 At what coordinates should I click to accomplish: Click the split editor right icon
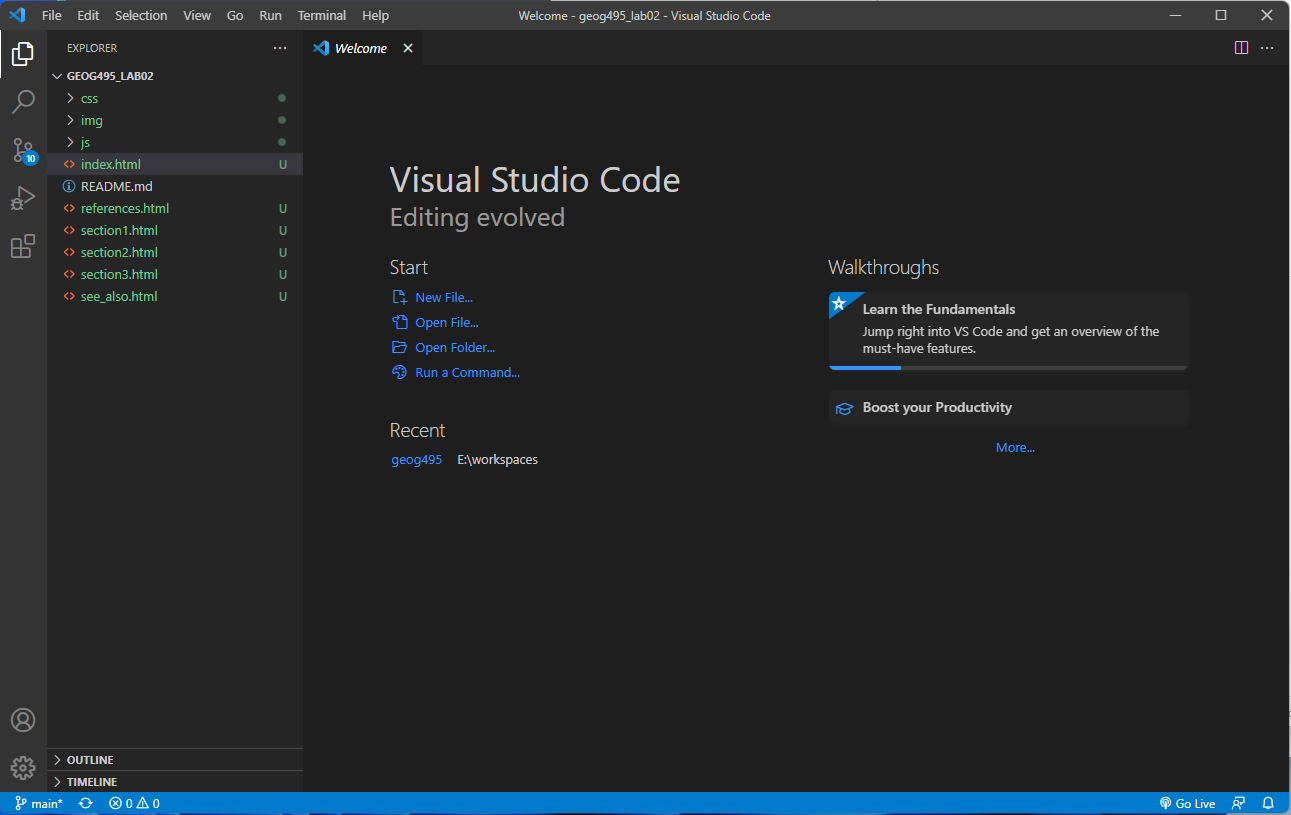pyautogui.click(x=1241, y=47)
